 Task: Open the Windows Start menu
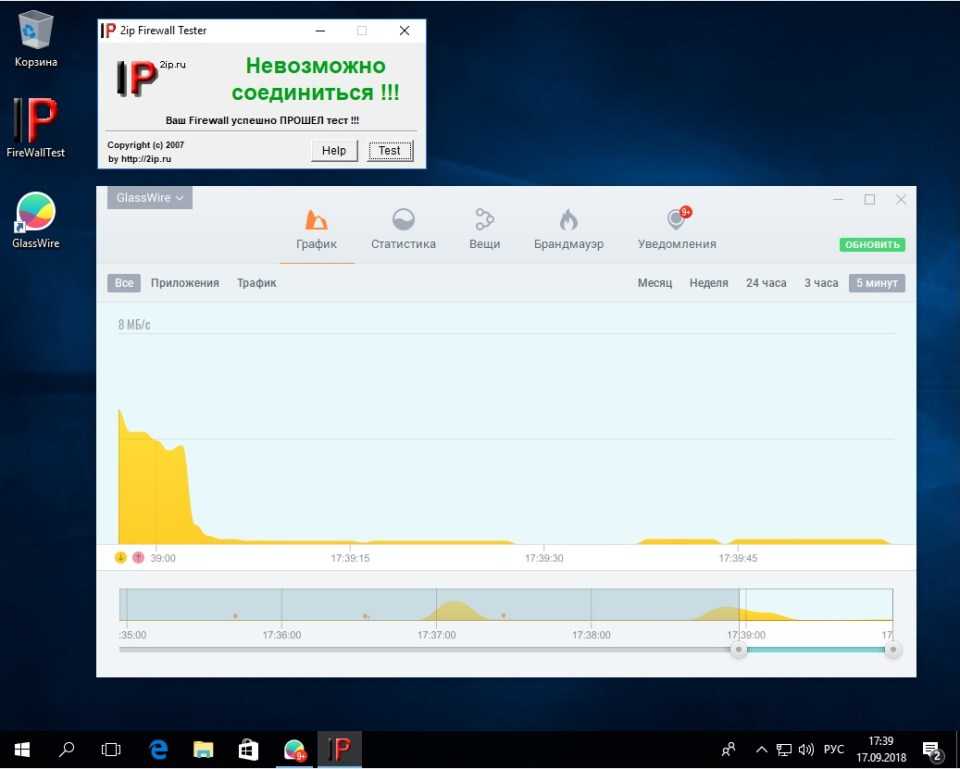(22, 749)
